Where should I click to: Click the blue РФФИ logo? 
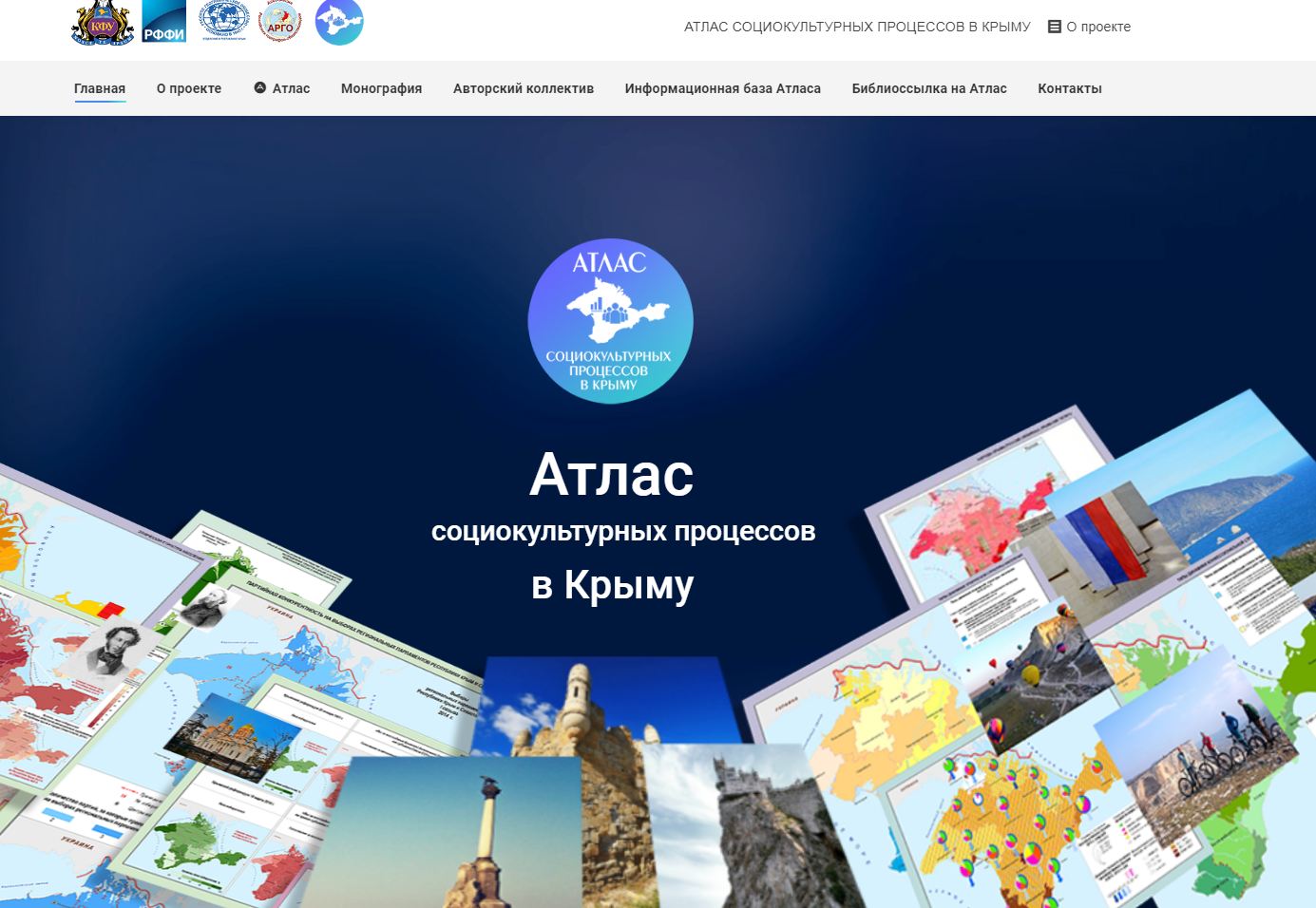click(163, 22)
